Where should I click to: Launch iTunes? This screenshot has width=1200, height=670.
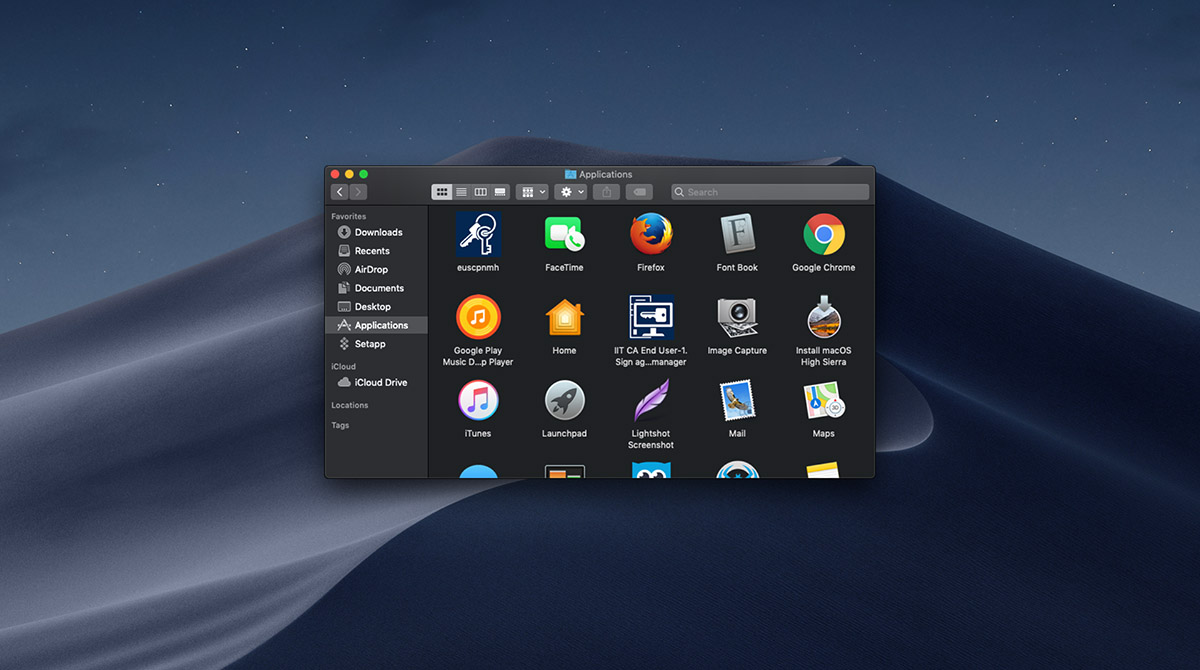tap(478, 405)
